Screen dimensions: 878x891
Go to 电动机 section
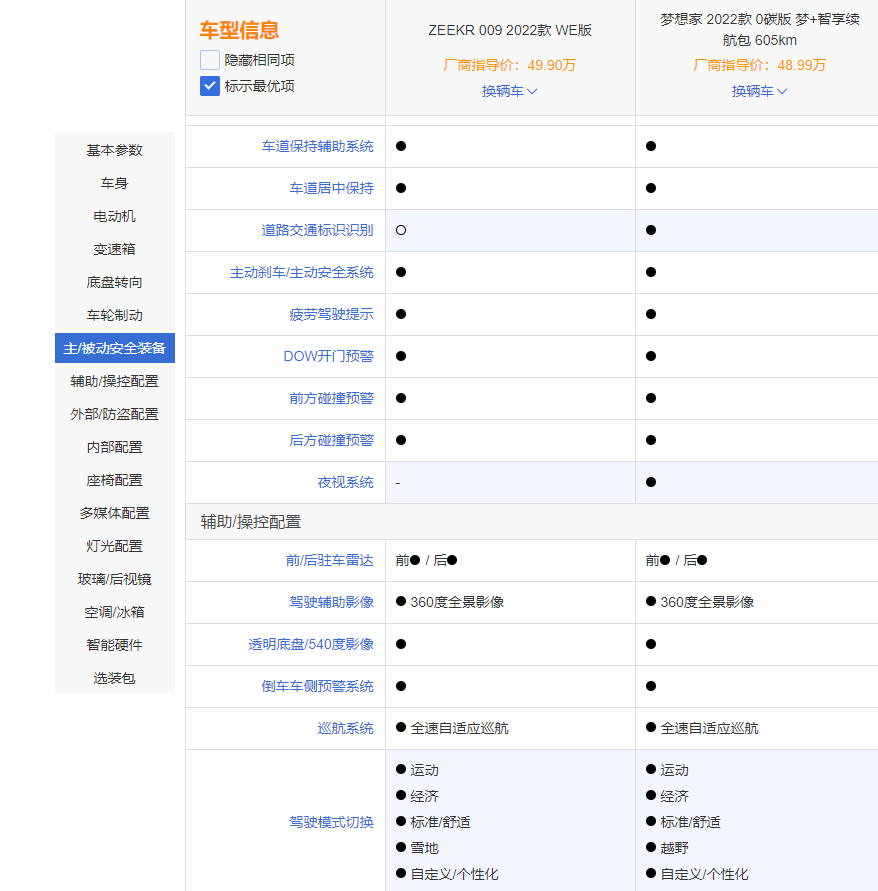coord(115,216)
